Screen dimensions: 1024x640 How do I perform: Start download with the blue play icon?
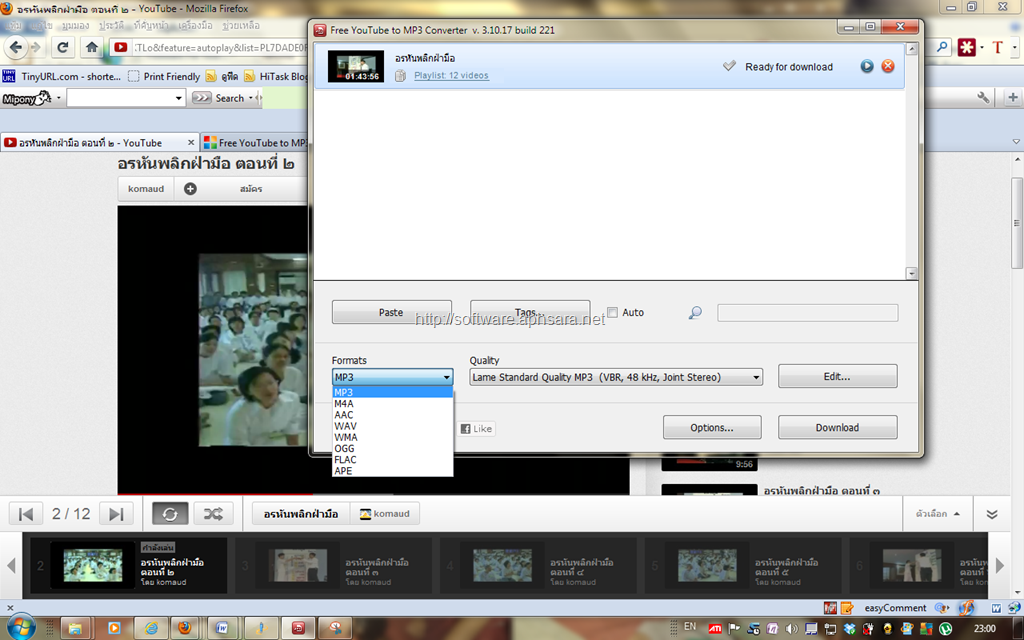pyautogui.click(x=867, y=66)
